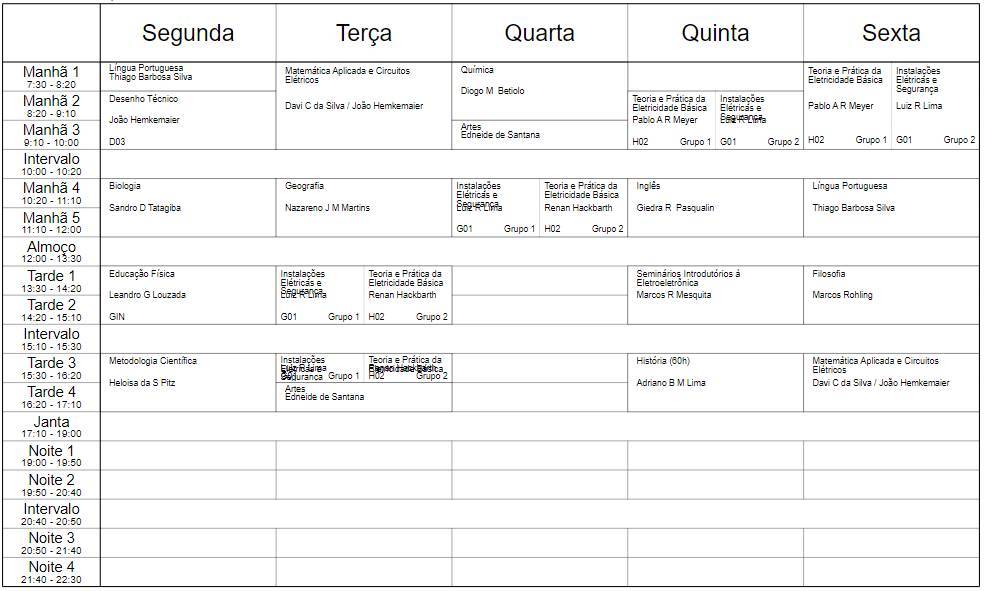This screenshot has width=984, height=591.
Task: Click the Sexta column header
Action: pyautogui.click(x=891, y=33)
